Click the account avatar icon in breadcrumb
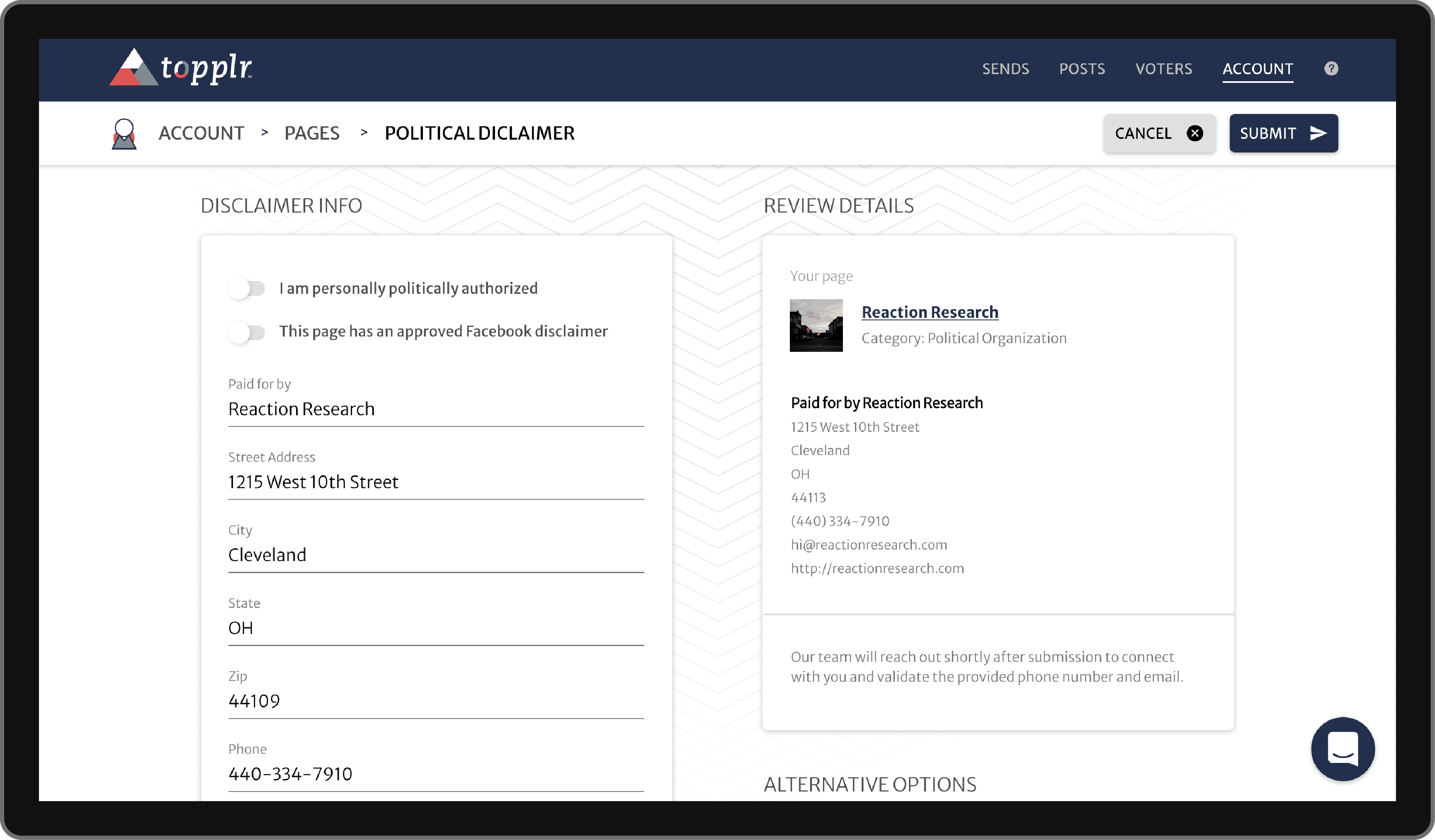Viewport: 1435px width, 840px height. 124,134
